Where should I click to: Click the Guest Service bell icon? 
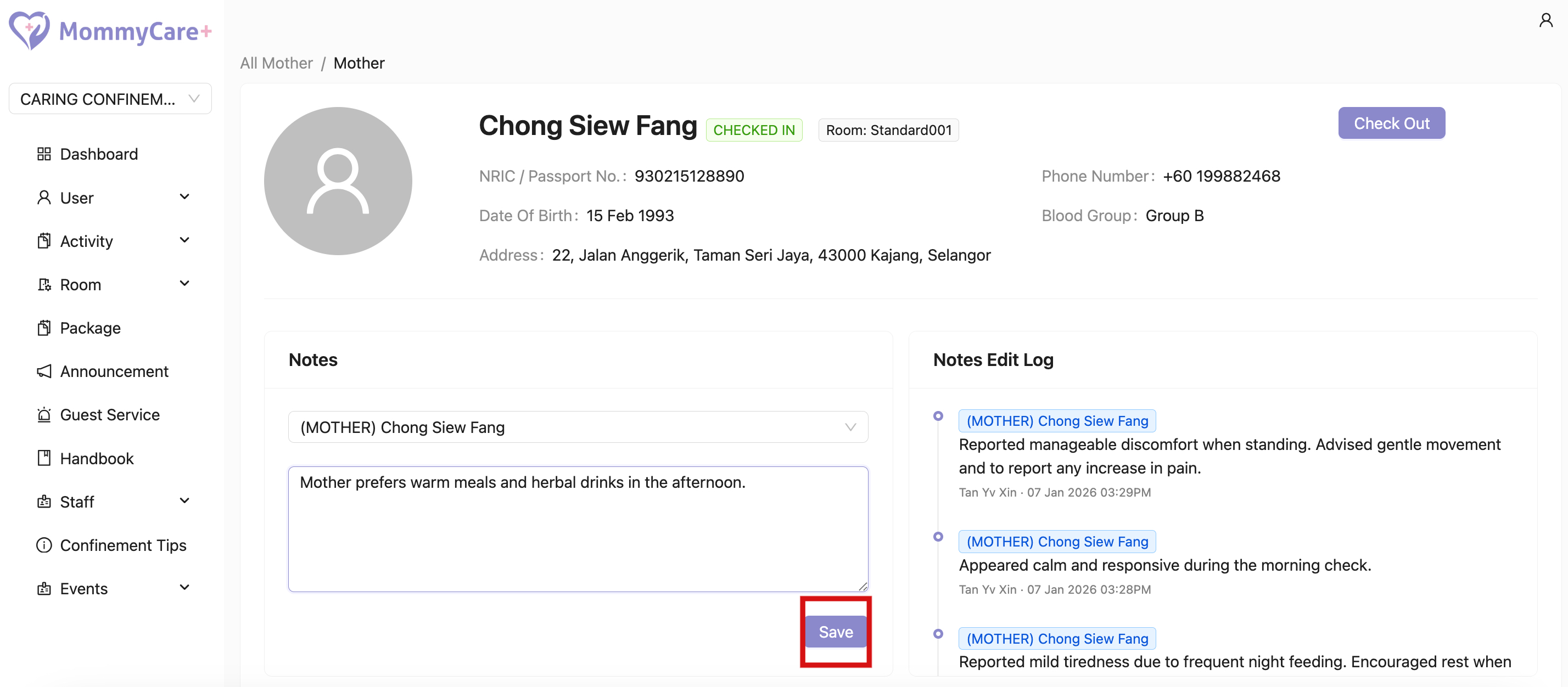44,415
